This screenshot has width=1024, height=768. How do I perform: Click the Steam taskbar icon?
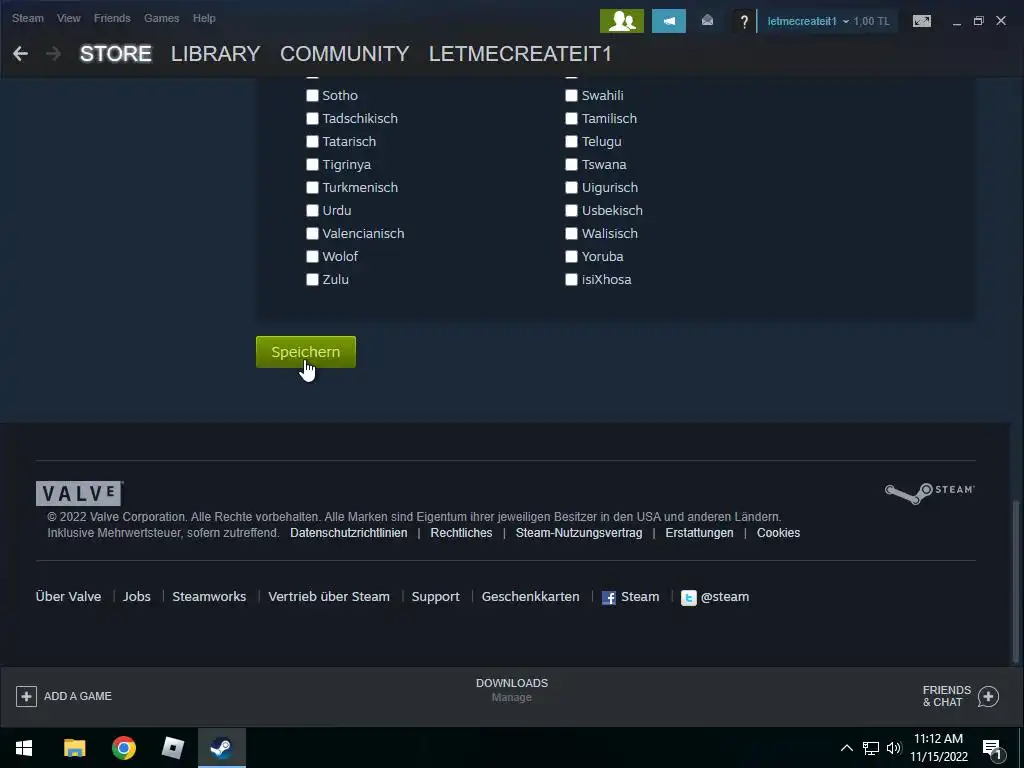222,748
